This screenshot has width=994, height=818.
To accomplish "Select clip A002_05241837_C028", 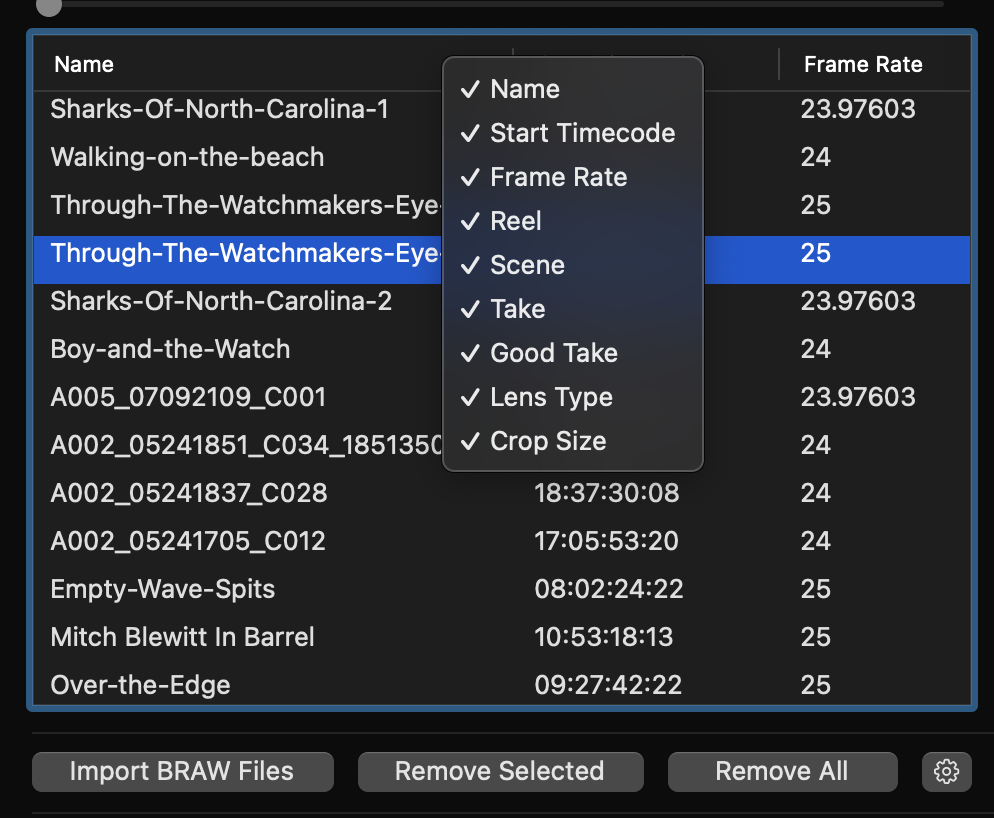I will pyautogui.click(x=188, y=493).
